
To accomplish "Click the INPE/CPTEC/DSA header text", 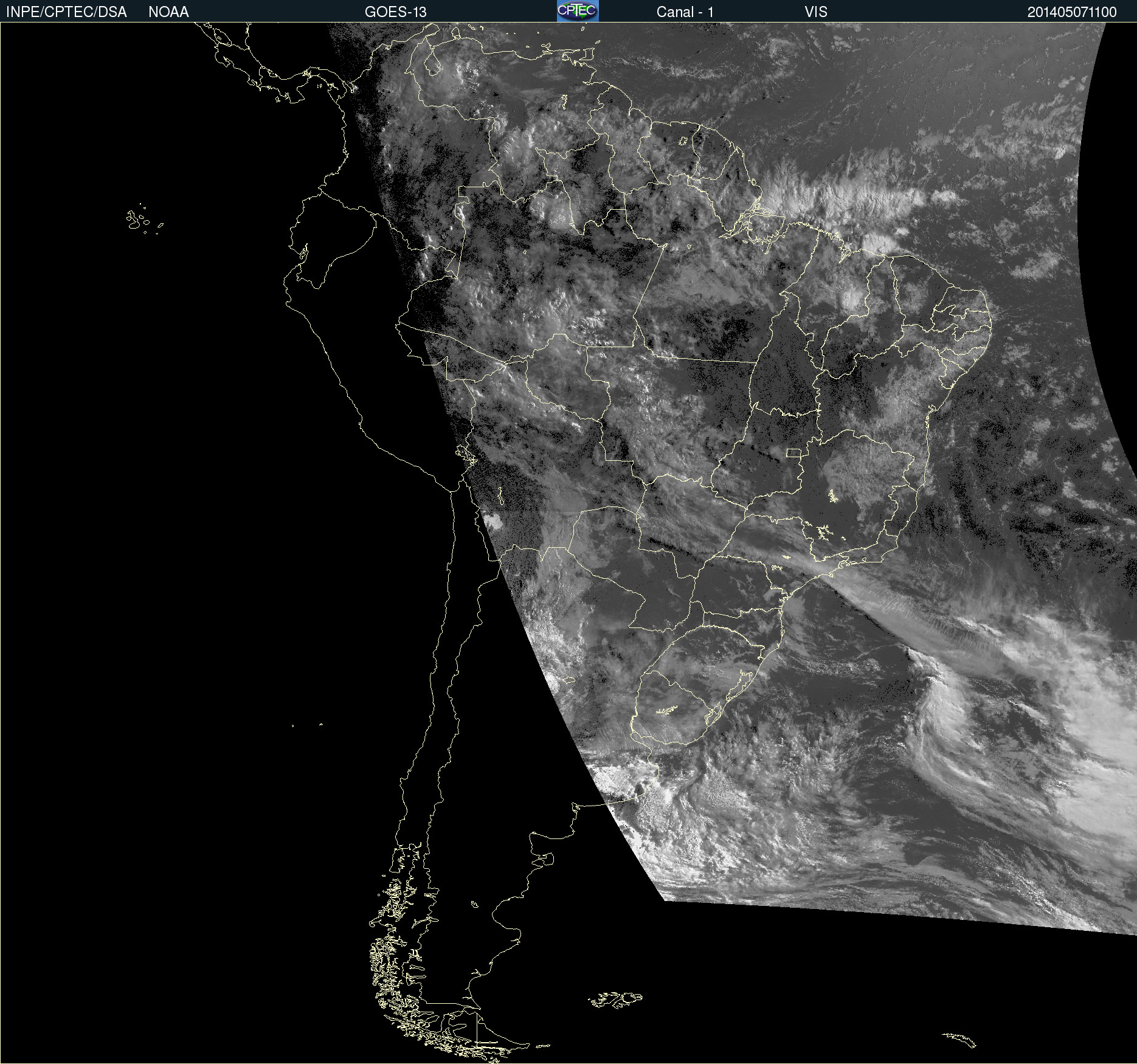I will click(x=66, y=12).
